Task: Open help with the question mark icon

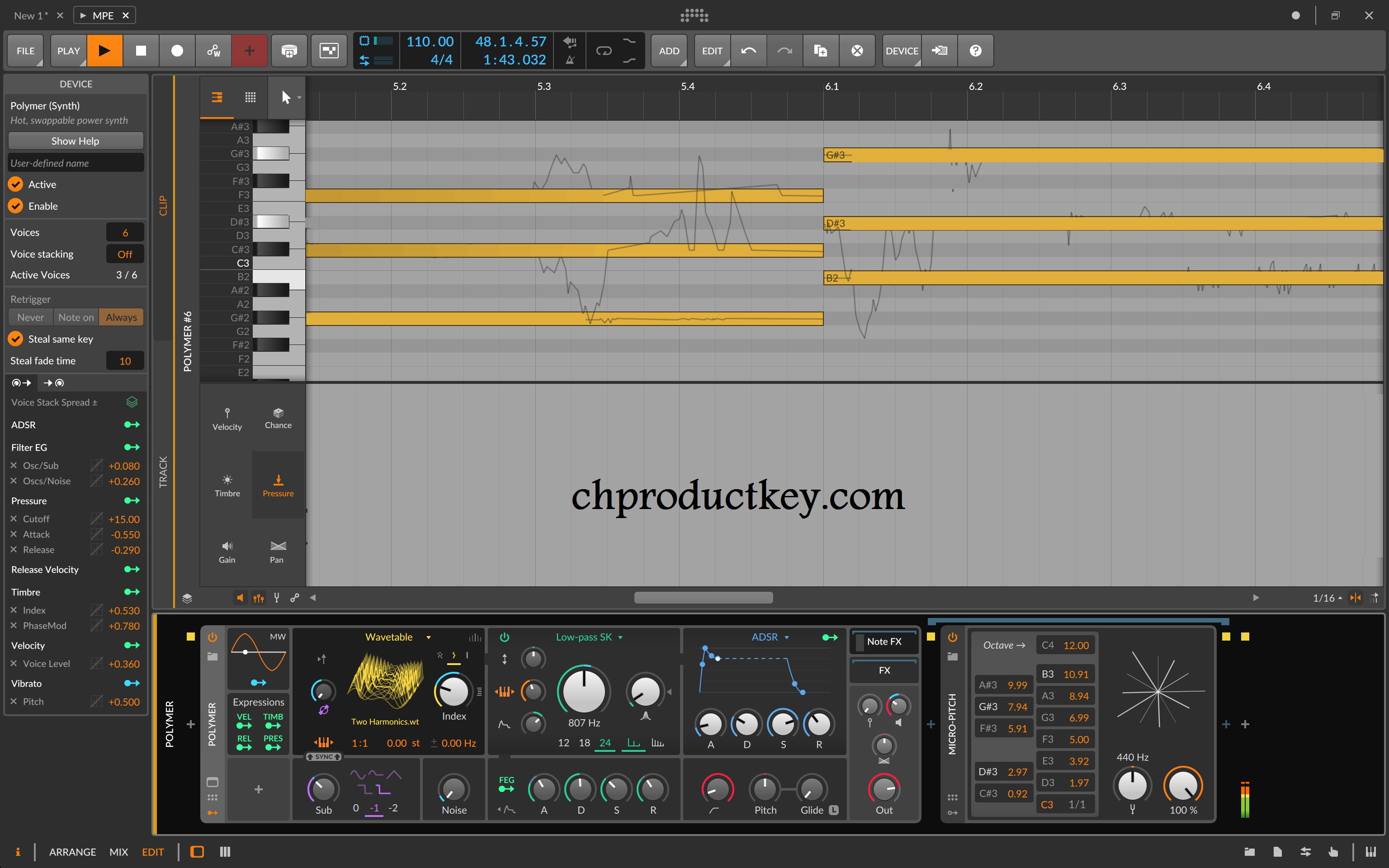Action: [x=975, y=51]
